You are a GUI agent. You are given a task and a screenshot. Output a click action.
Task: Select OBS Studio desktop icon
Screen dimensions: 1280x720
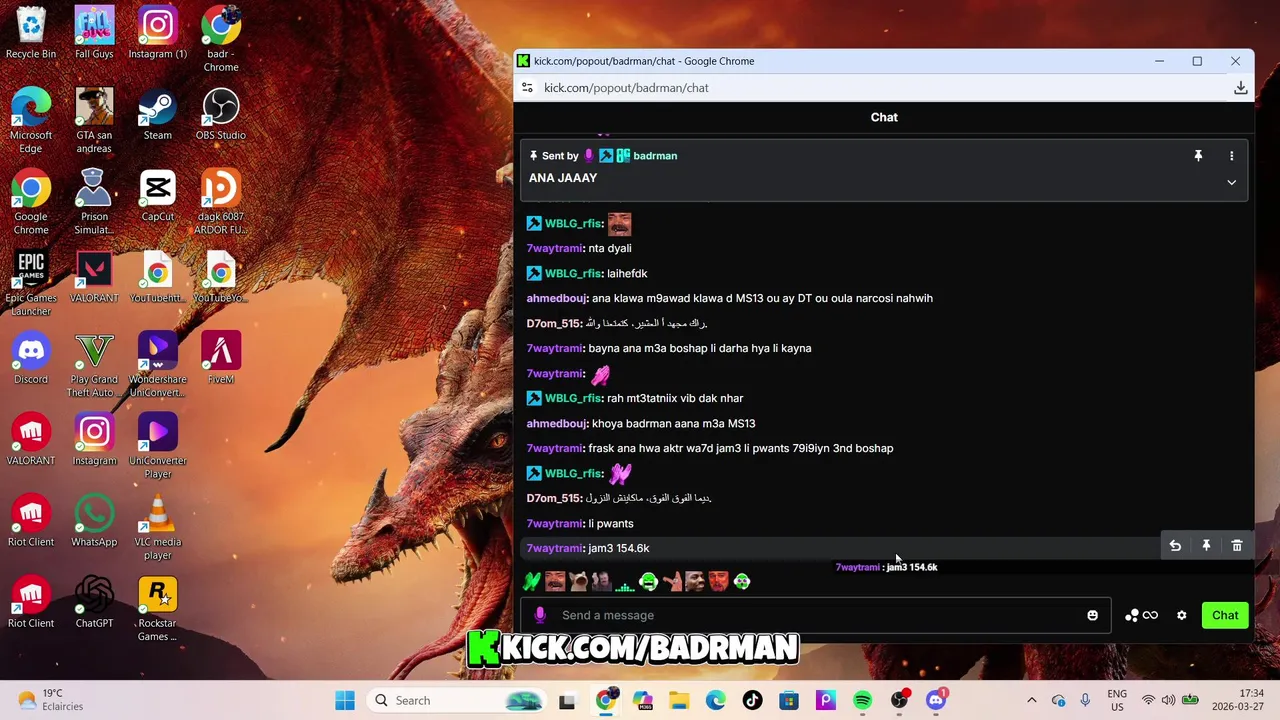pyautogui.click(x=221, y=114)
